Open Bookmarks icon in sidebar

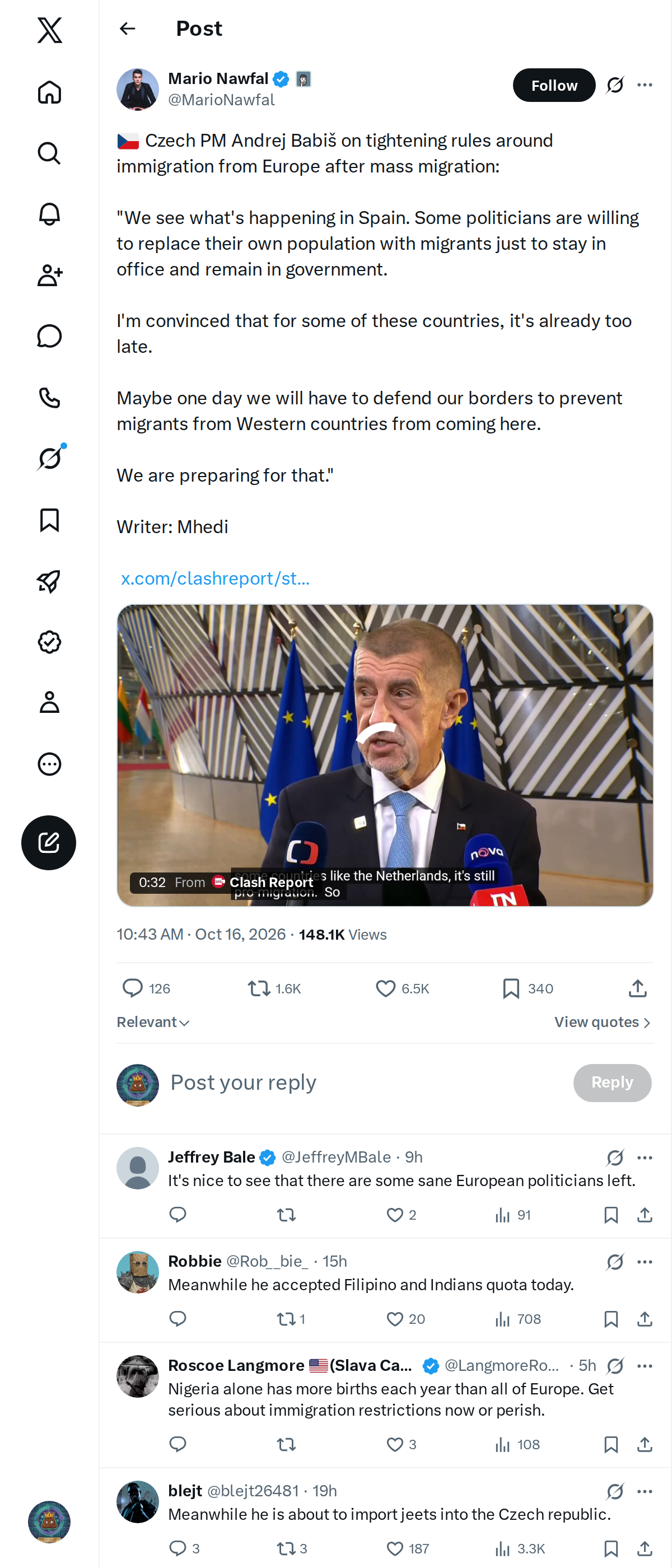49,520
